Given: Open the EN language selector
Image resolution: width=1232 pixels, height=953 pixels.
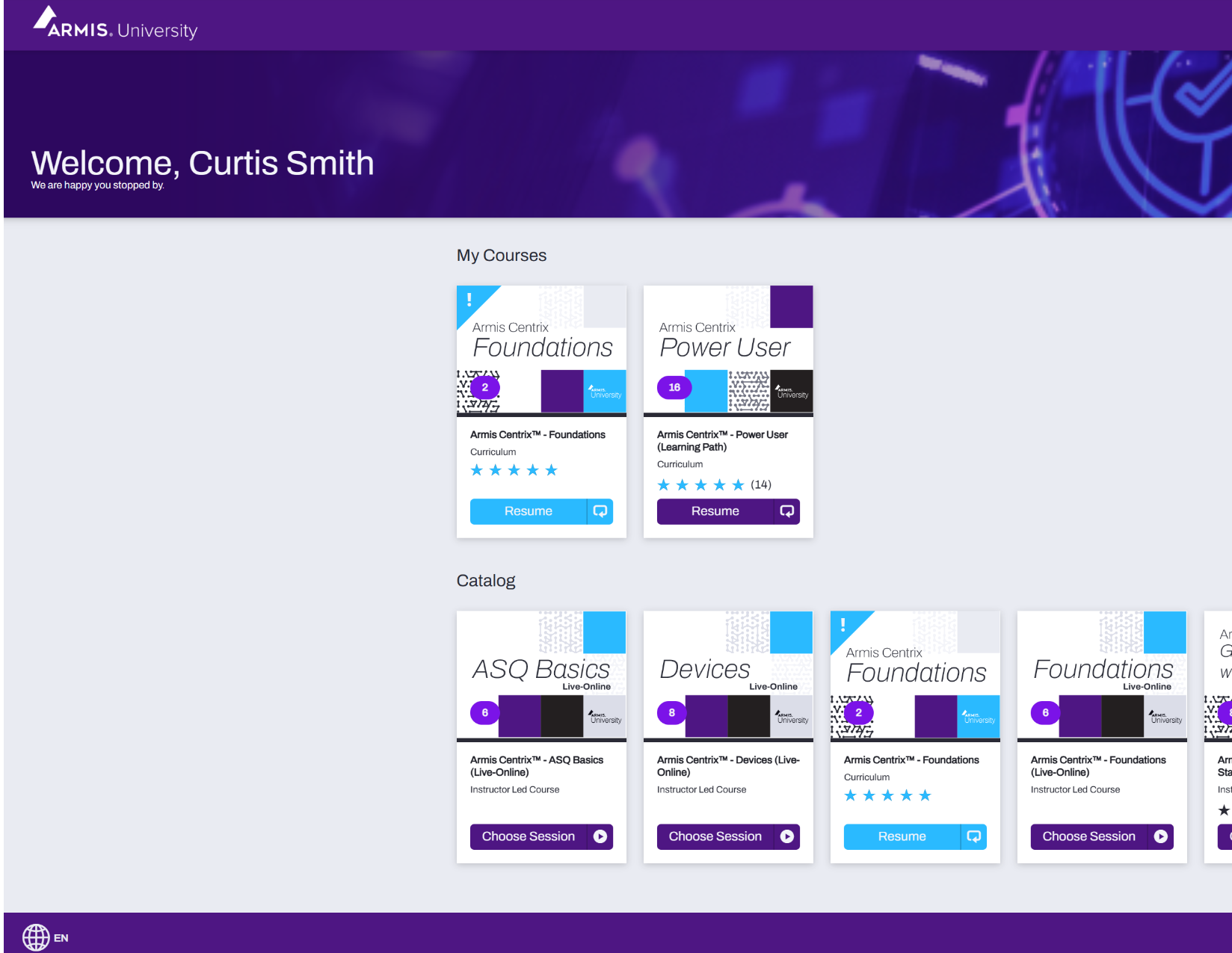Looking at the screenshot, I should coord(61,938).
